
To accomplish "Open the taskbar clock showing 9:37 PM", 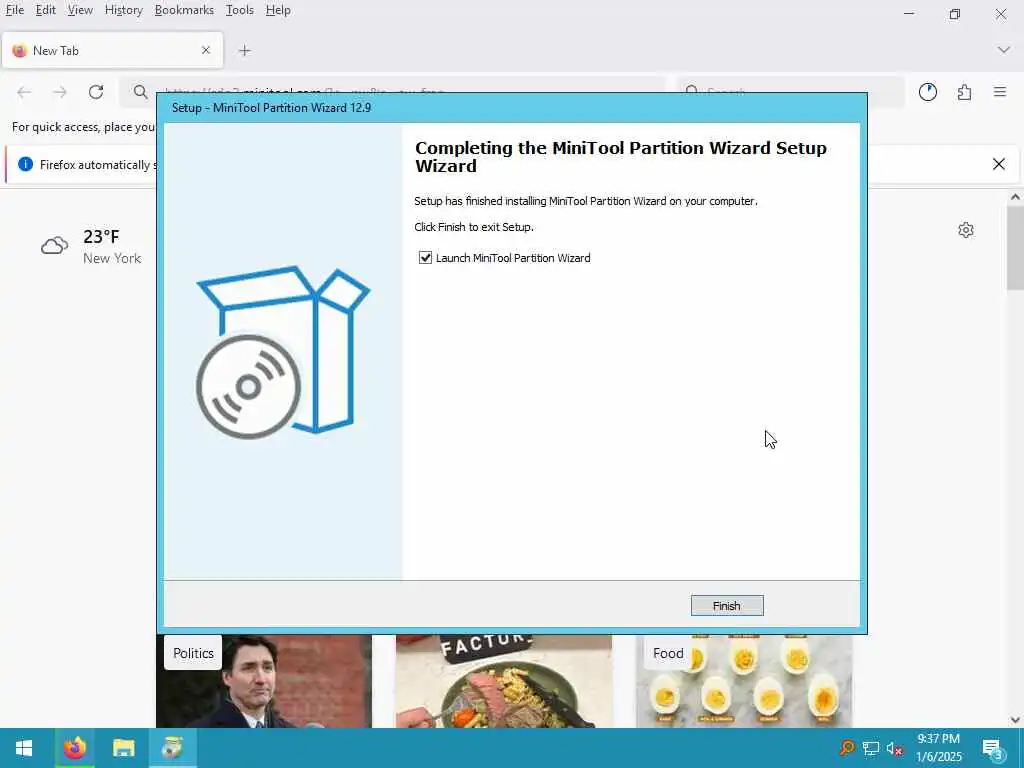I will (939, 748).
